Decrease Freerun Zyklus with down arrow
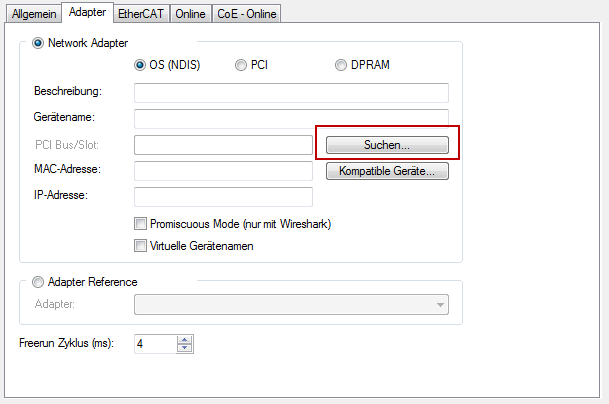 [x=184, y=348]
